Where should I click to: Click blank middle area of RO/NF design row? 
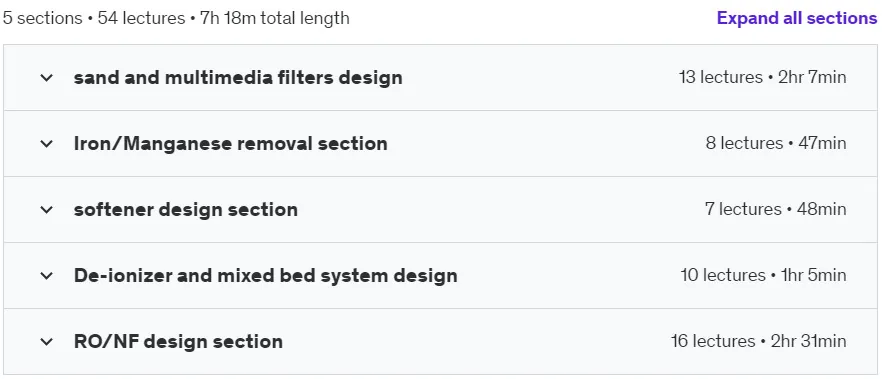478,342
